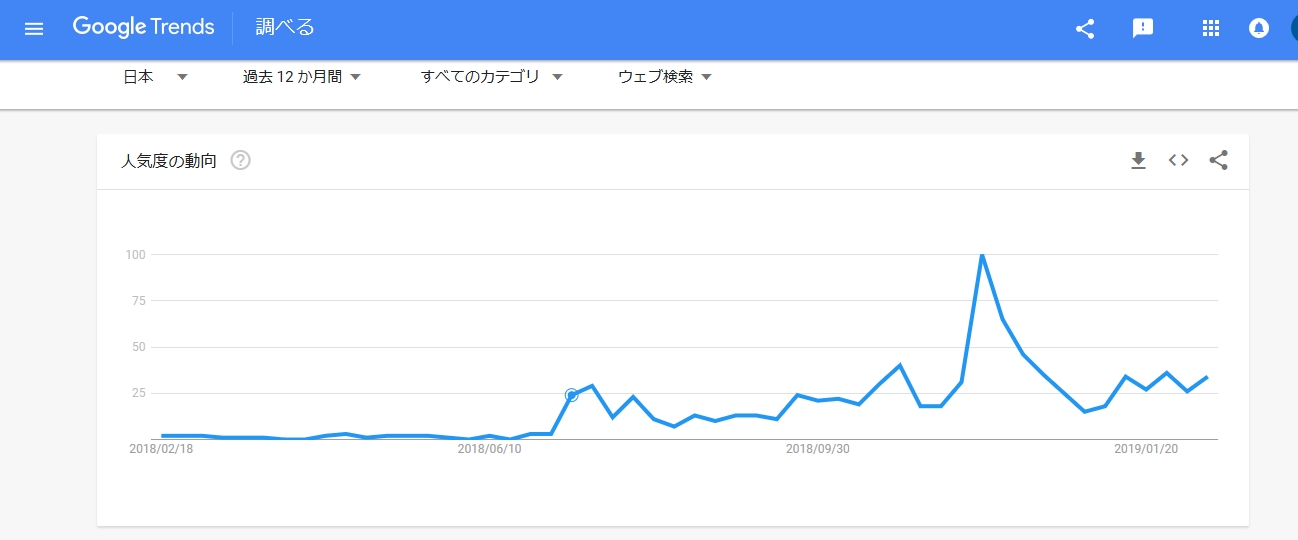The height and width of the screenshot is (540, 1298).
Task: Click the 2019/01/20 axis date label
Action: [1146, 449]
